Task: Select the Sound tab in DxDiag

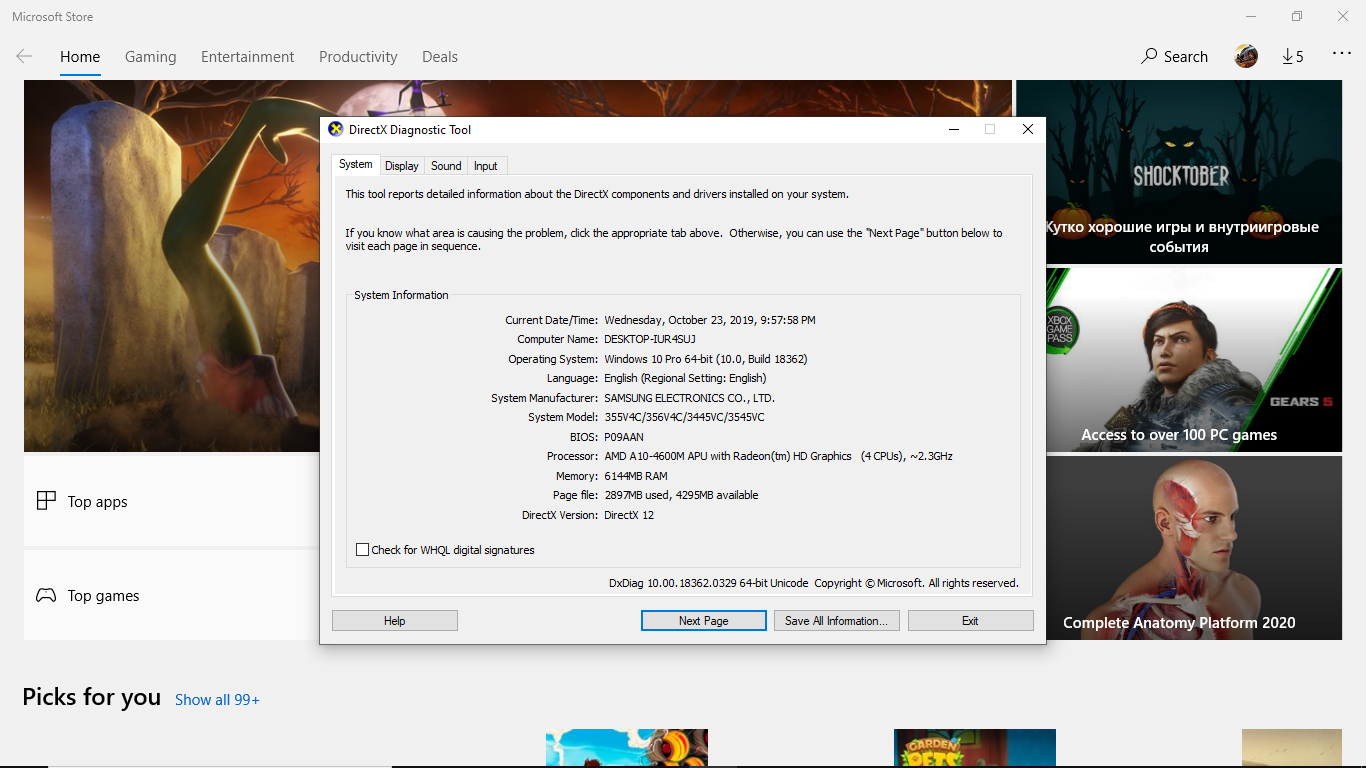Action: click(x=446, y=166)
